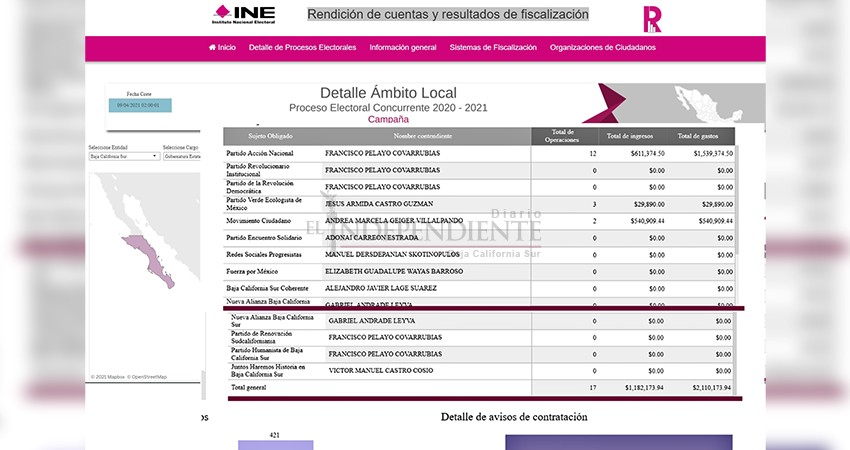Screen dimensions: 850x450
Task: Click the Campaña subtitle label
Action: (x=388, y=119)
